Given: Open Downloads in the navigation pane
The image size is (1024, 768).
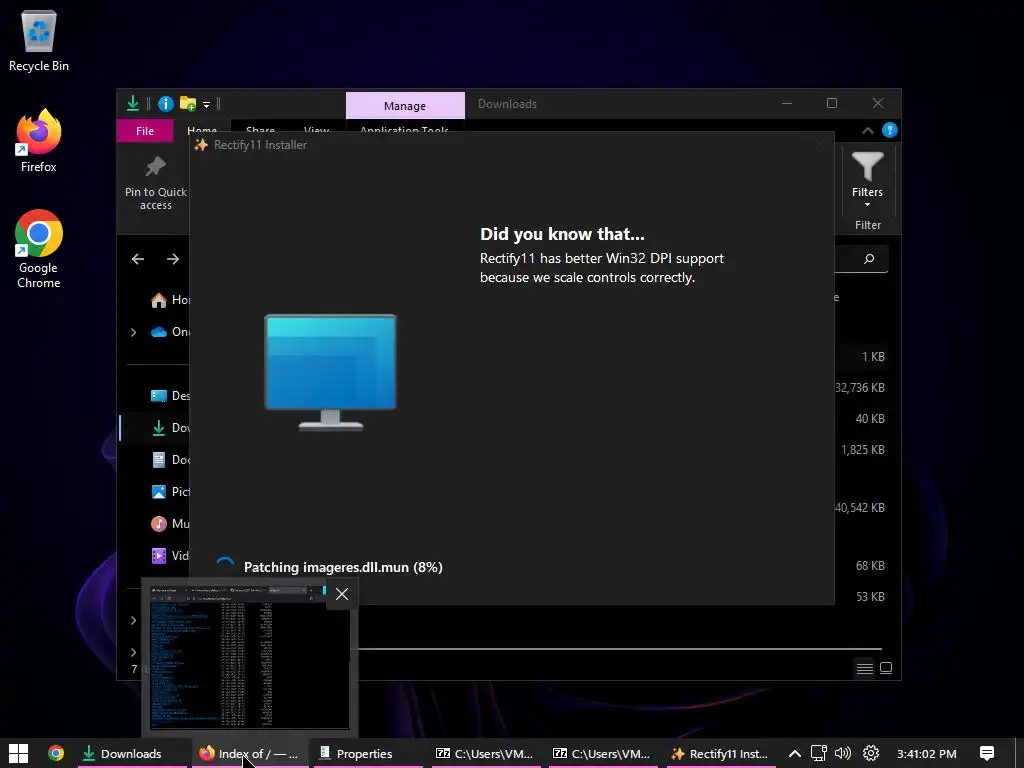Looking at the screenshot, I should point(170,428).
